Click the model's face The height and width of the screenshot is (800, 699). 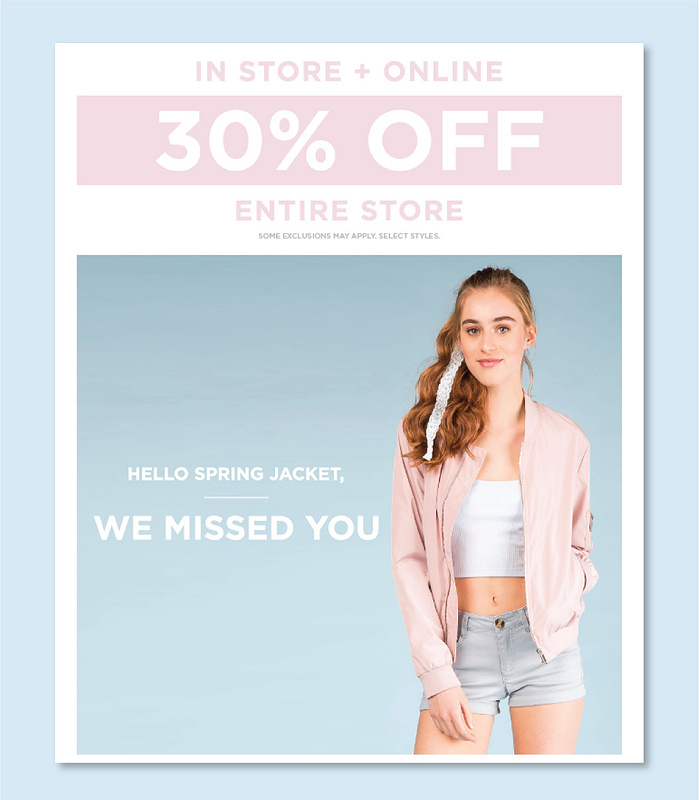[x=492, y=337]
